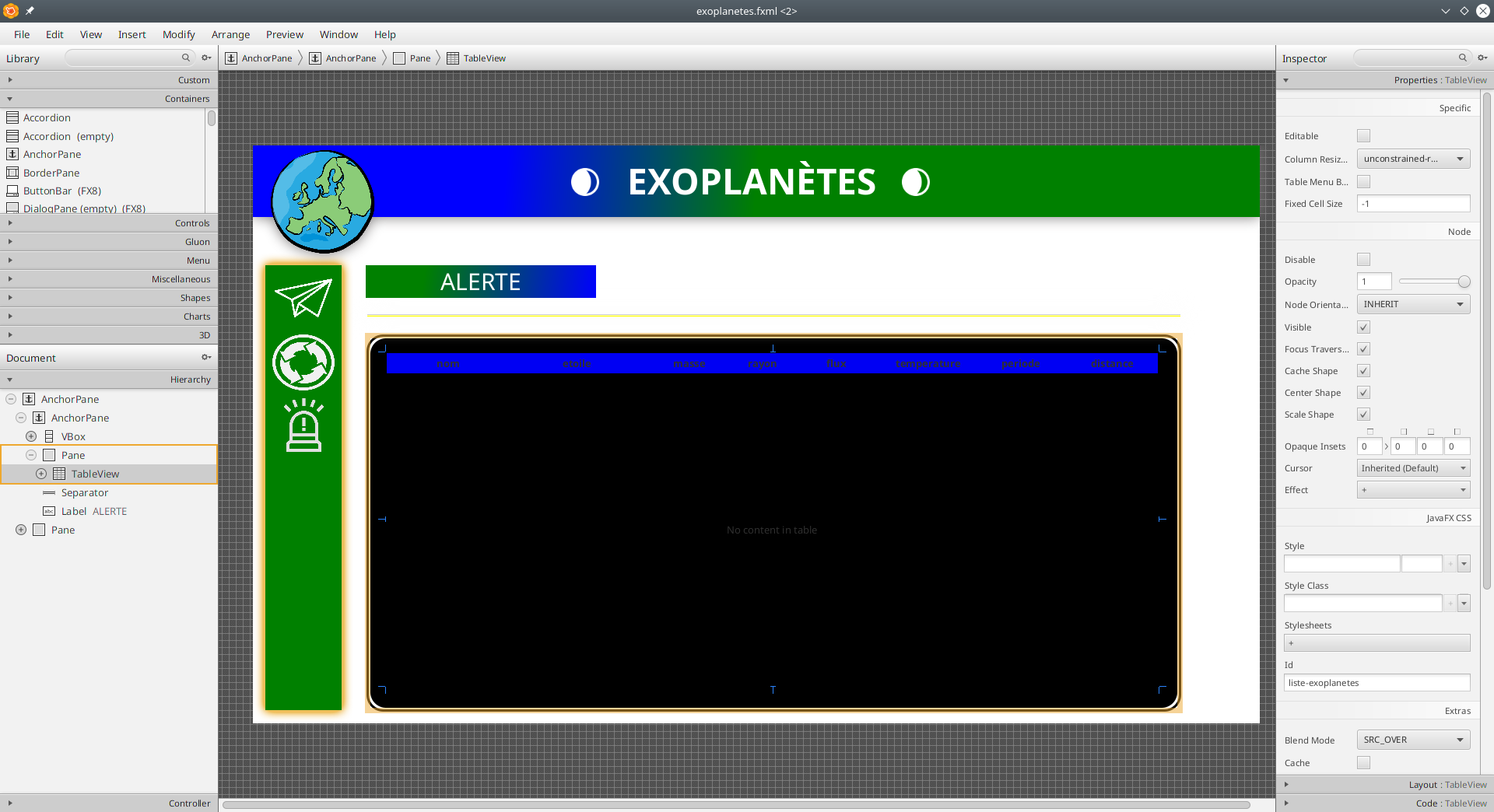Select the ALERTE label on canvas
Screen dimensions: 1494x812
[x=480, y=282]
